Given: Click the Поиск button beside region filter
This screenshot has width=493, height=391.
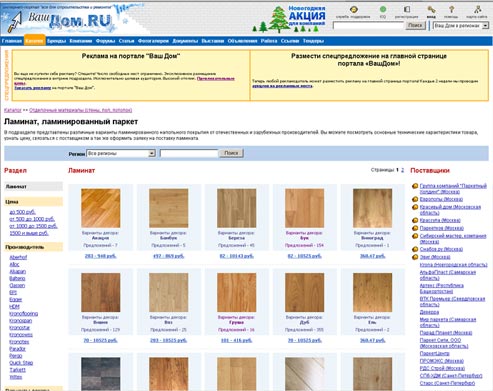Looking at the screenshot, I should coord(231,153).
